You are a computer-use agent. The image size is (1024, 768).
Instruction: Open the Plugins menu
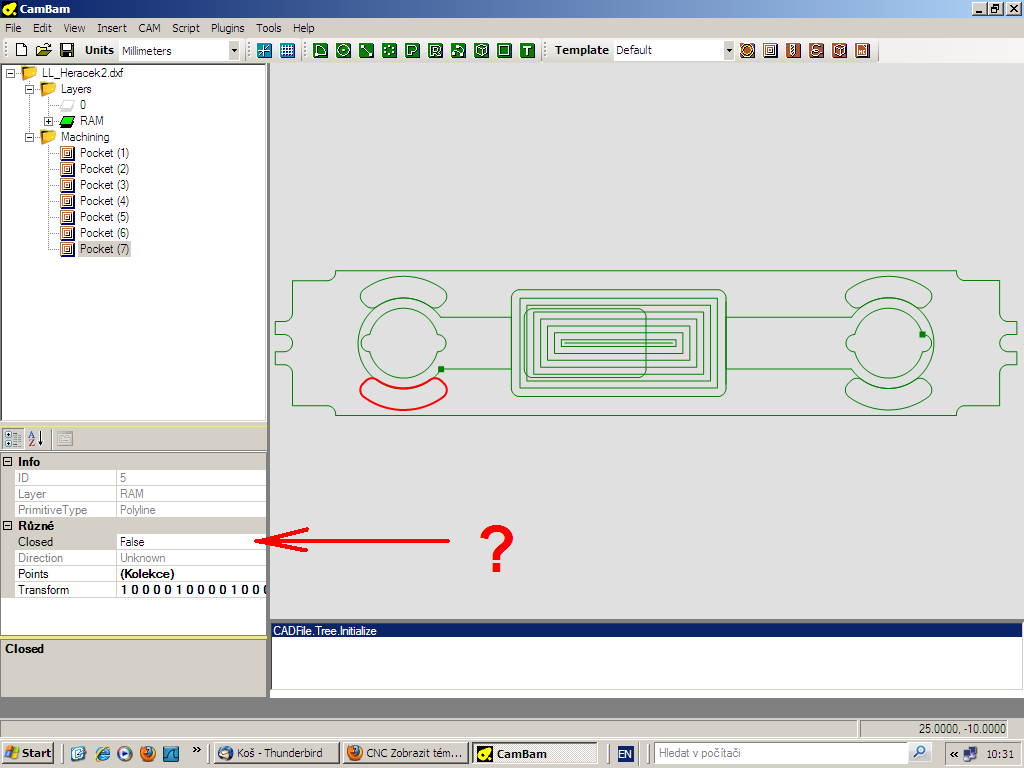pyautogui.click(x=227, y=28)
